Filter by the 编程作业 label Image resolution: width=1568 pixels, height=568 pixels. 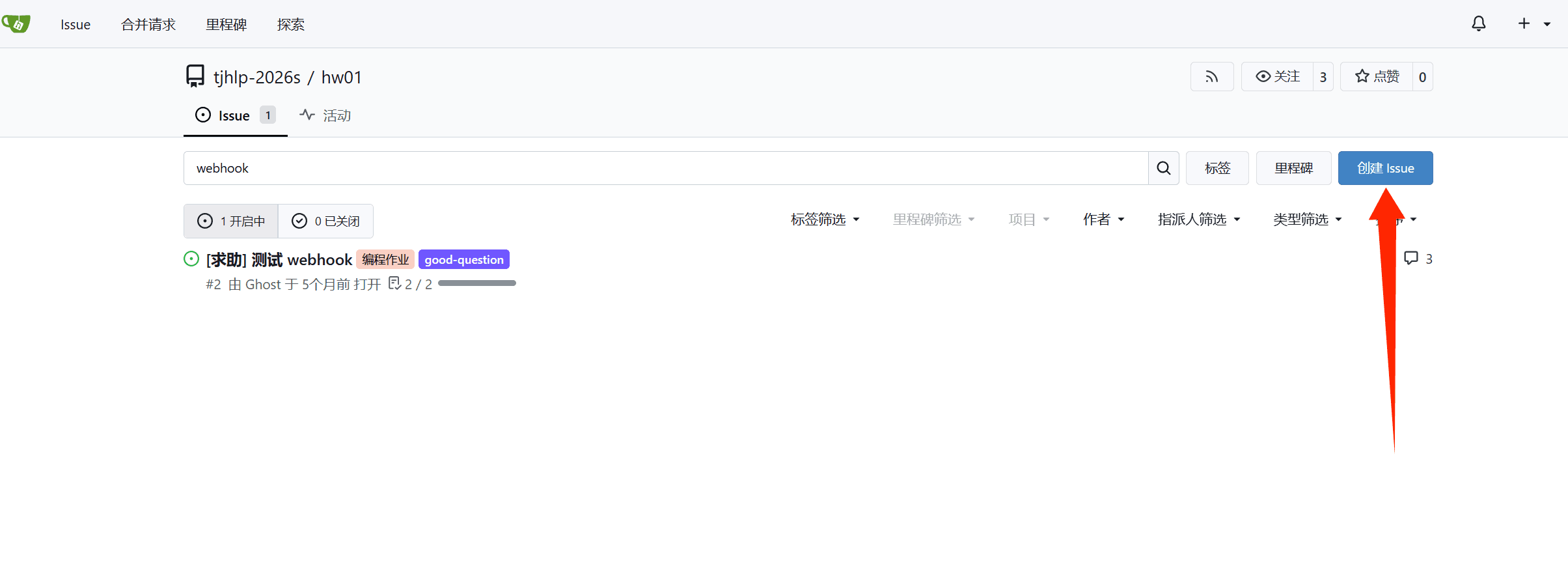(385, 259)
